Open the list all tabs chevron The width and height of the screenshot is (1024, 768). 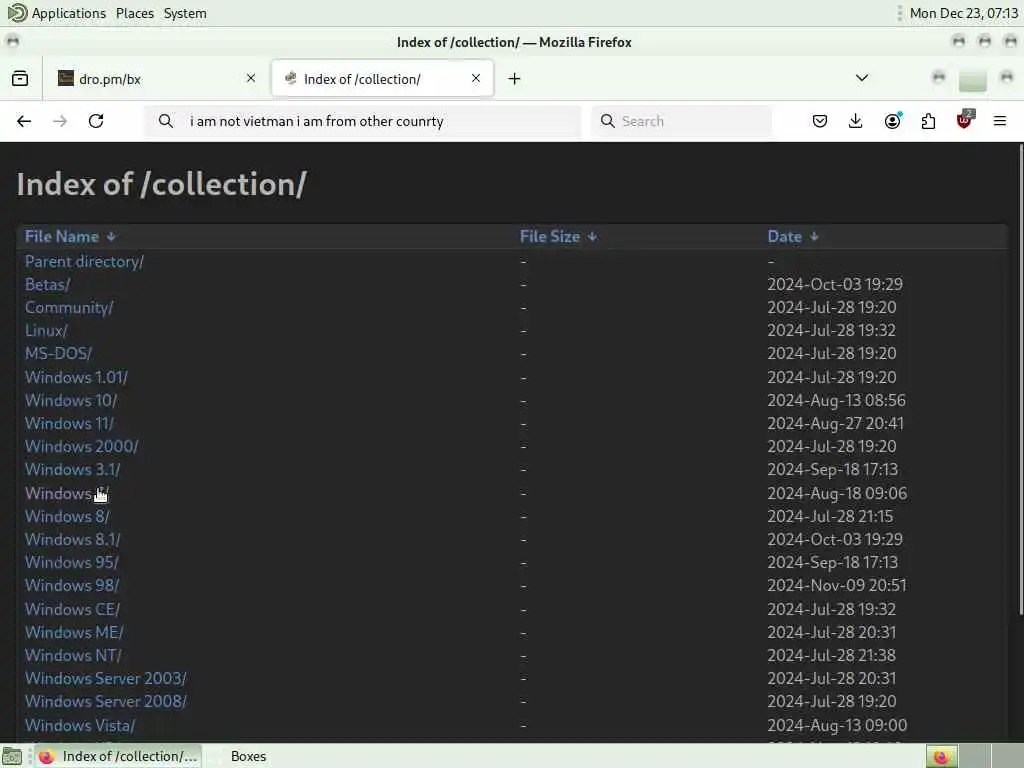click(862, 78)
